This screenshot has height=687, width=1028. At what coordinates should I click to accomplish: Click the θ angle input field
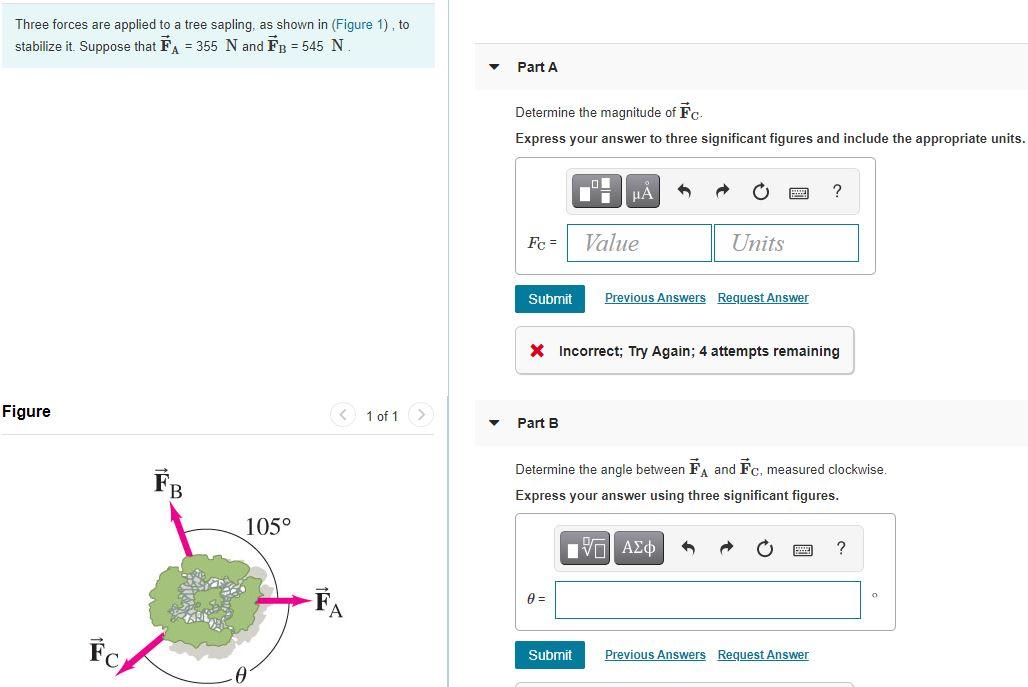[707, 599]
